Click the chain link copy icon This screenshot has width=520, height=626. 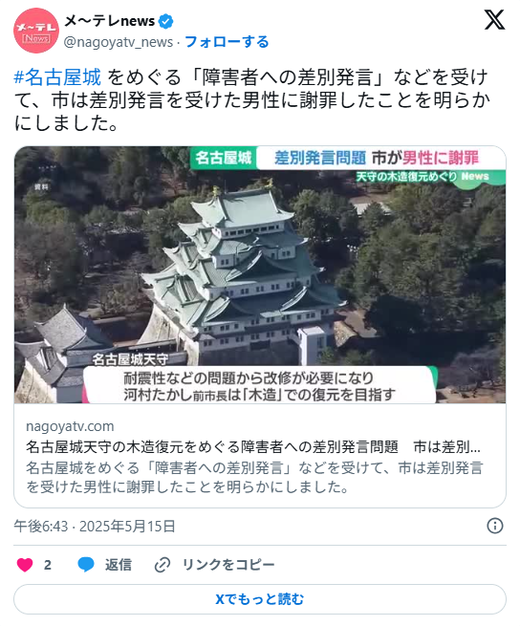[x=162, y=565]
